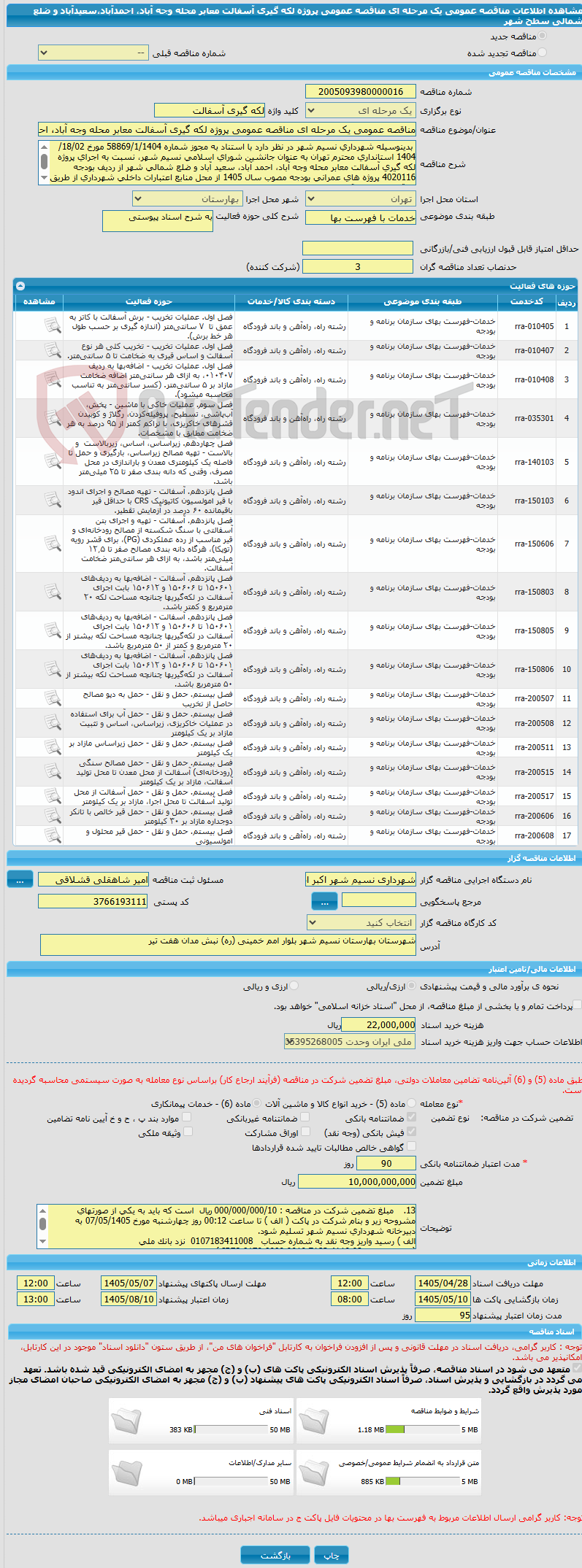The width and height of the screenshot is (582, 1568).
Task: Open view icon for row rra-200608
Action: (52, 835)
